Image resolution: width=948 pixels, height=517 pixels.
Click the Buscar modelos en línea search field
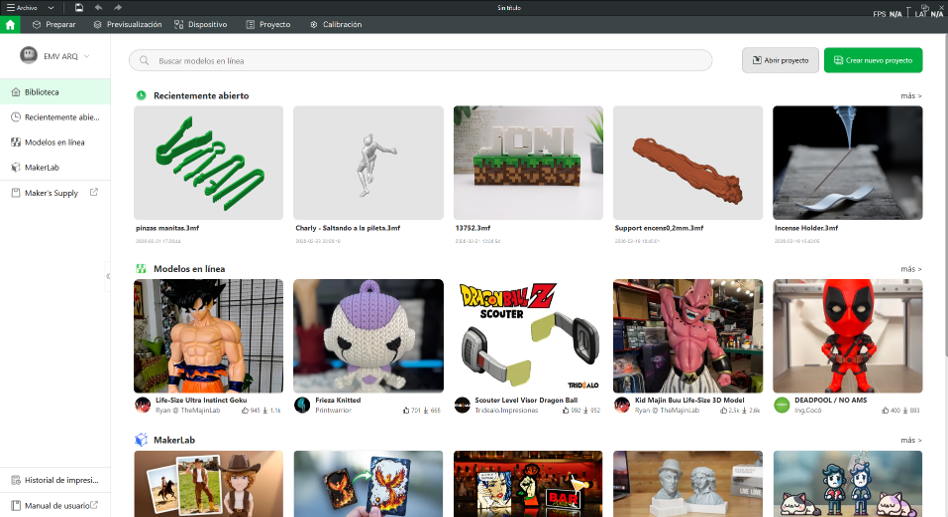point(420,60)
